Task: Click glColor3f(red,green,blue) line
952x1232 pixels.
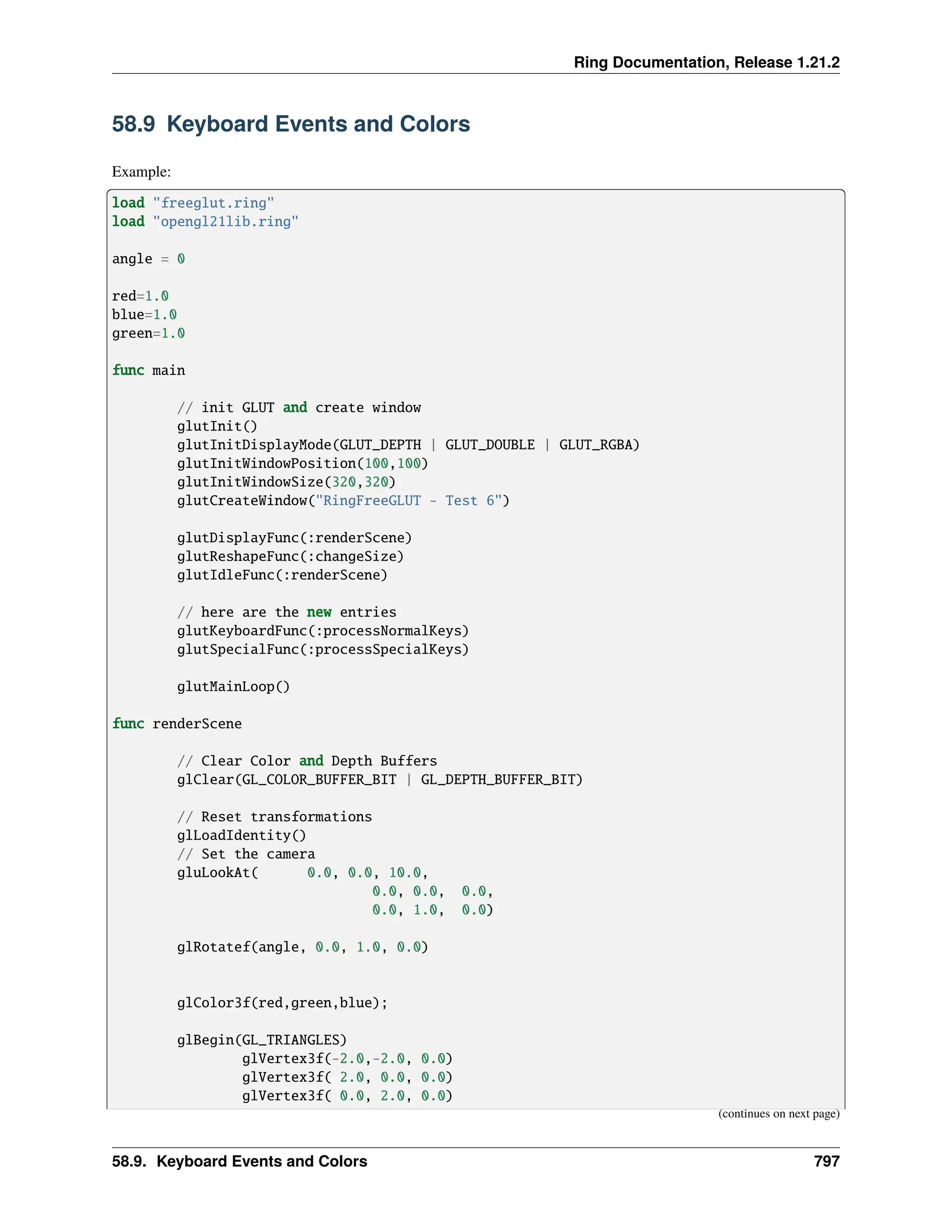Action: pos(282,1003)
